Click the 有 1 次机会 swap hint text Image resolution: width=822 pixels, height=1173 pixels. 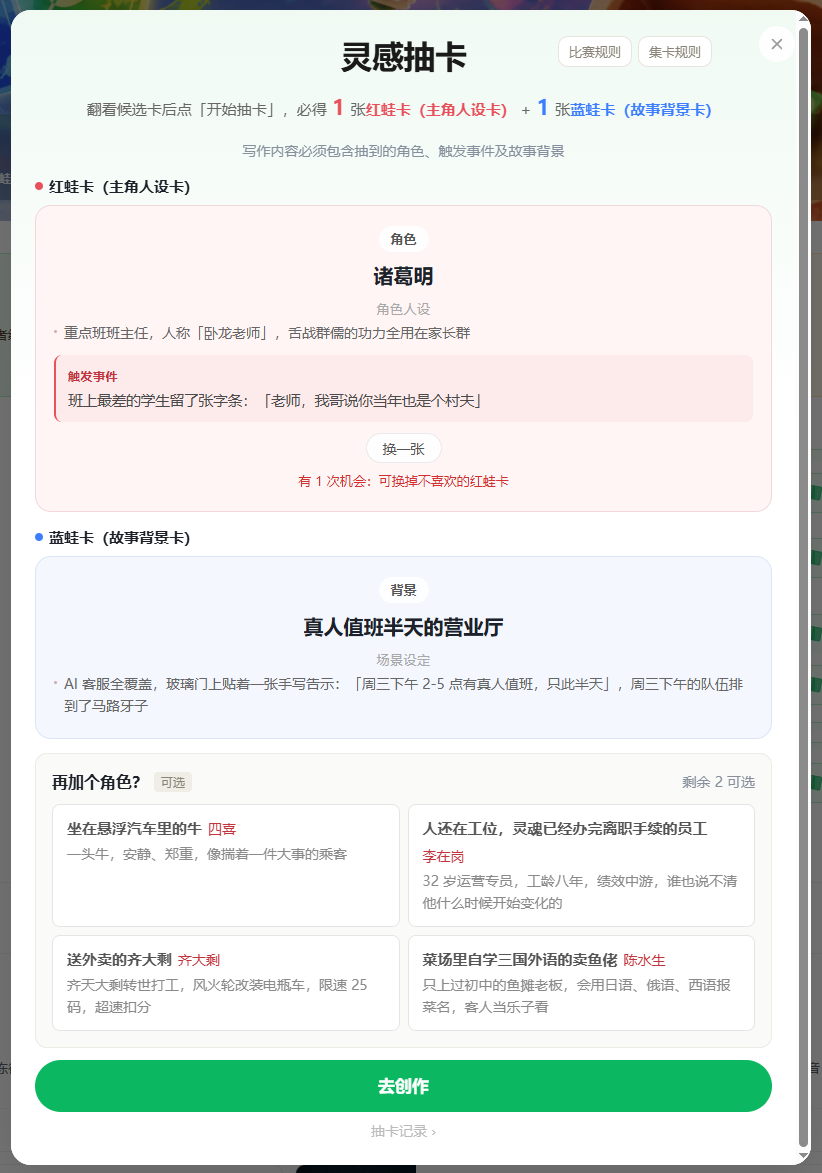coord(403,481)
